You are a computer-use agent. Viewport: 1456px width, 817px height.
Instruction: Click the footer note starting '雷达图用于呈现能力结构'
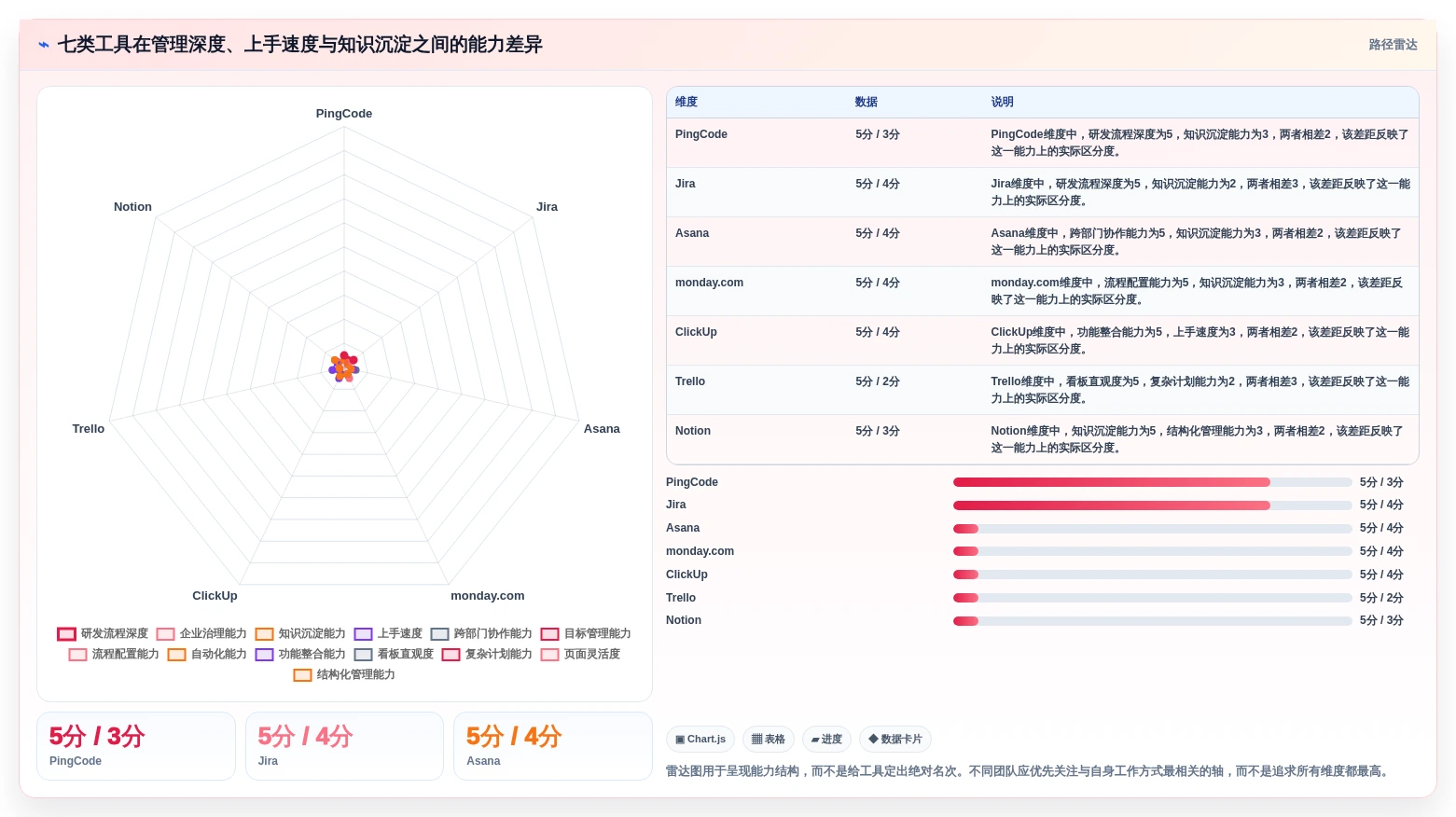(x=1030, y=771)
